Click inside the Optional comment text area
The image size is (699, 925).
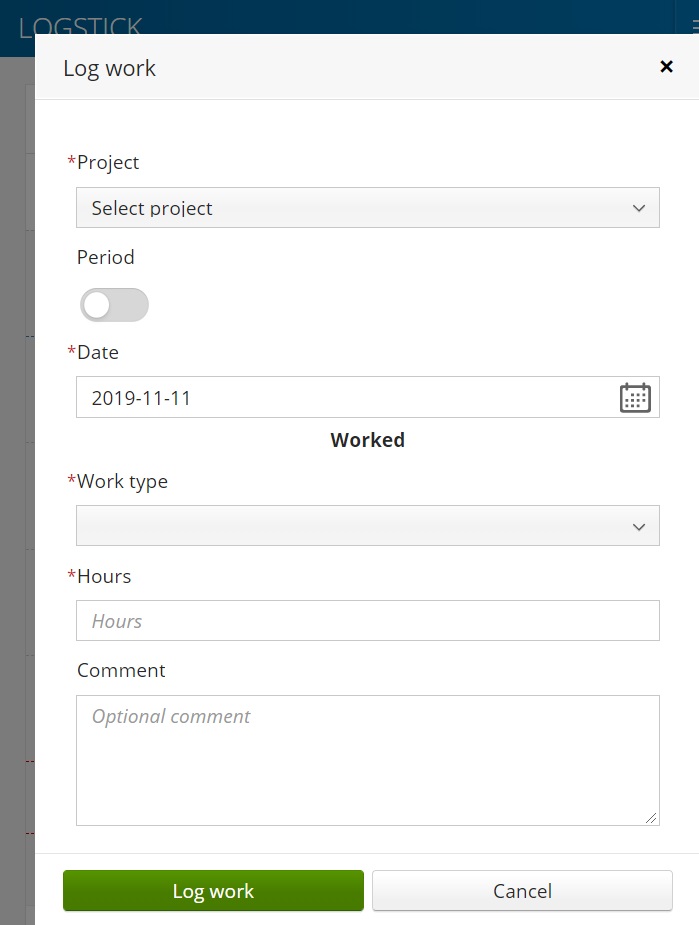point(367,760)
